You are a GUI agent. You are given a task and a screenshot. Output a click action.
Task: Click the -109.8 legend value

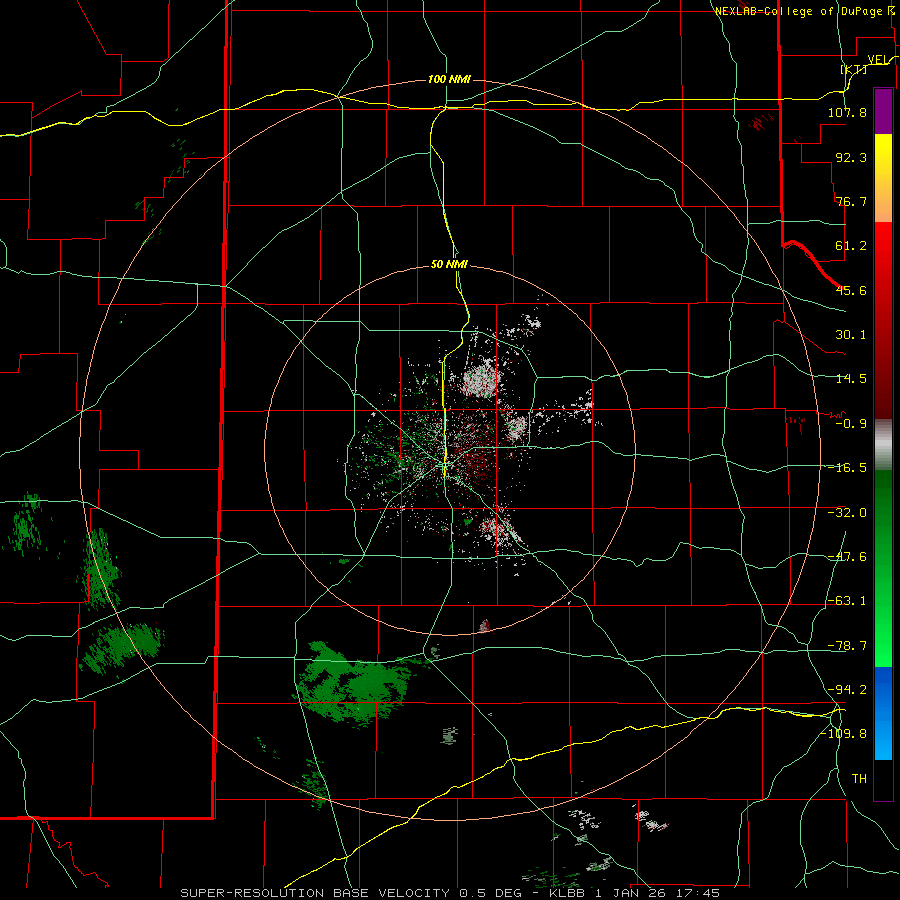[x=844, y=734]
